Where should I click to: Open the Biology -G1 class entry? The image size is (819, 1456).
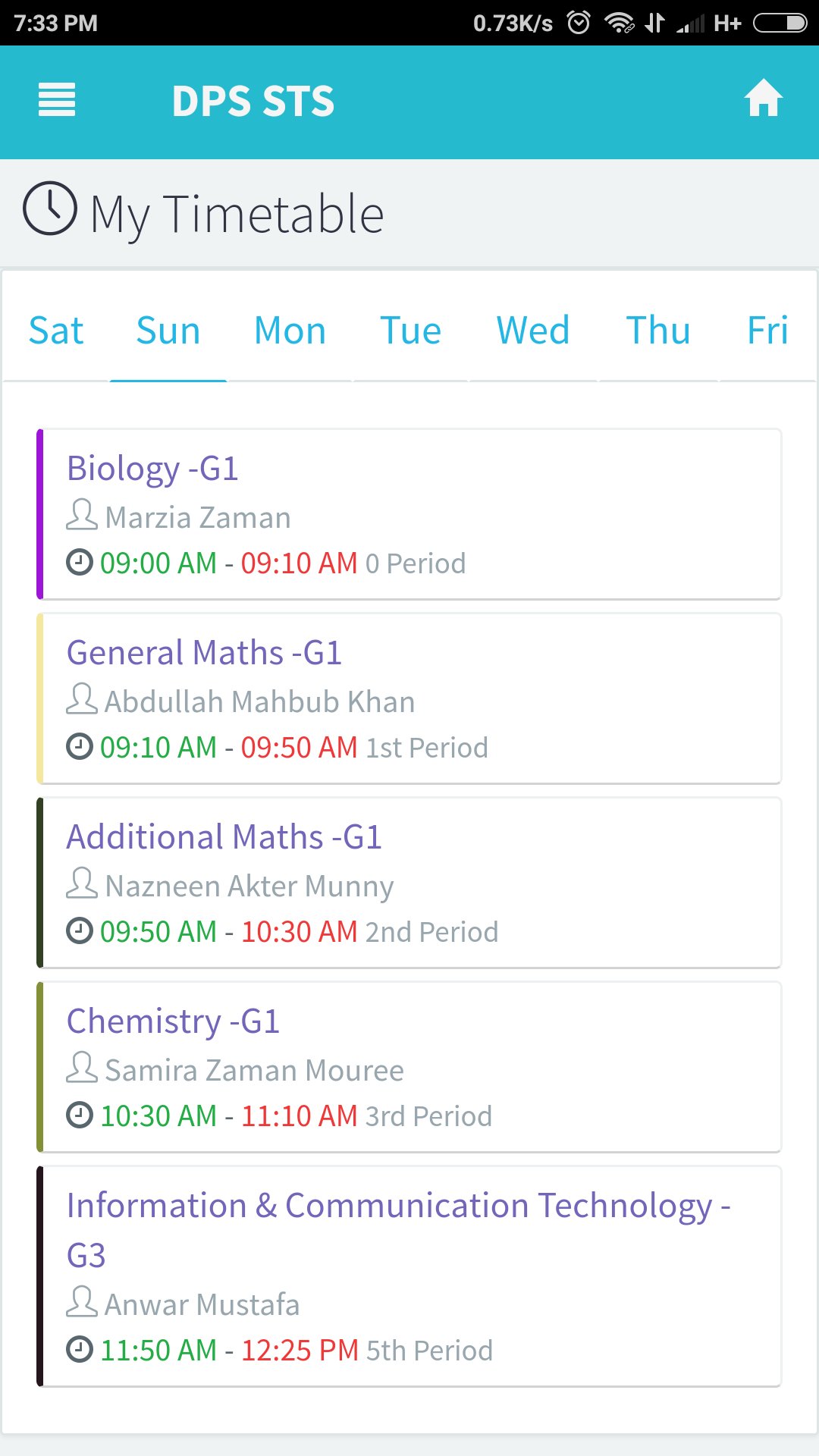click(x=153, y=469)
